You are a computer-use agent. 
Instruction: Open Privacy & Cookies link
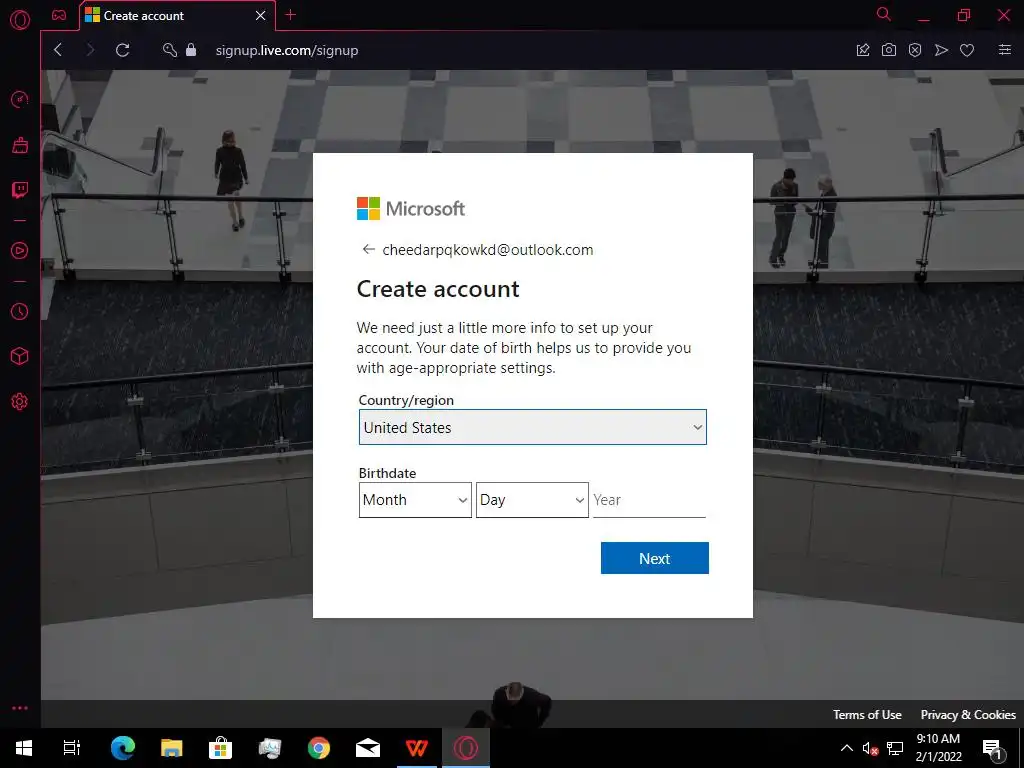point(968,714)
